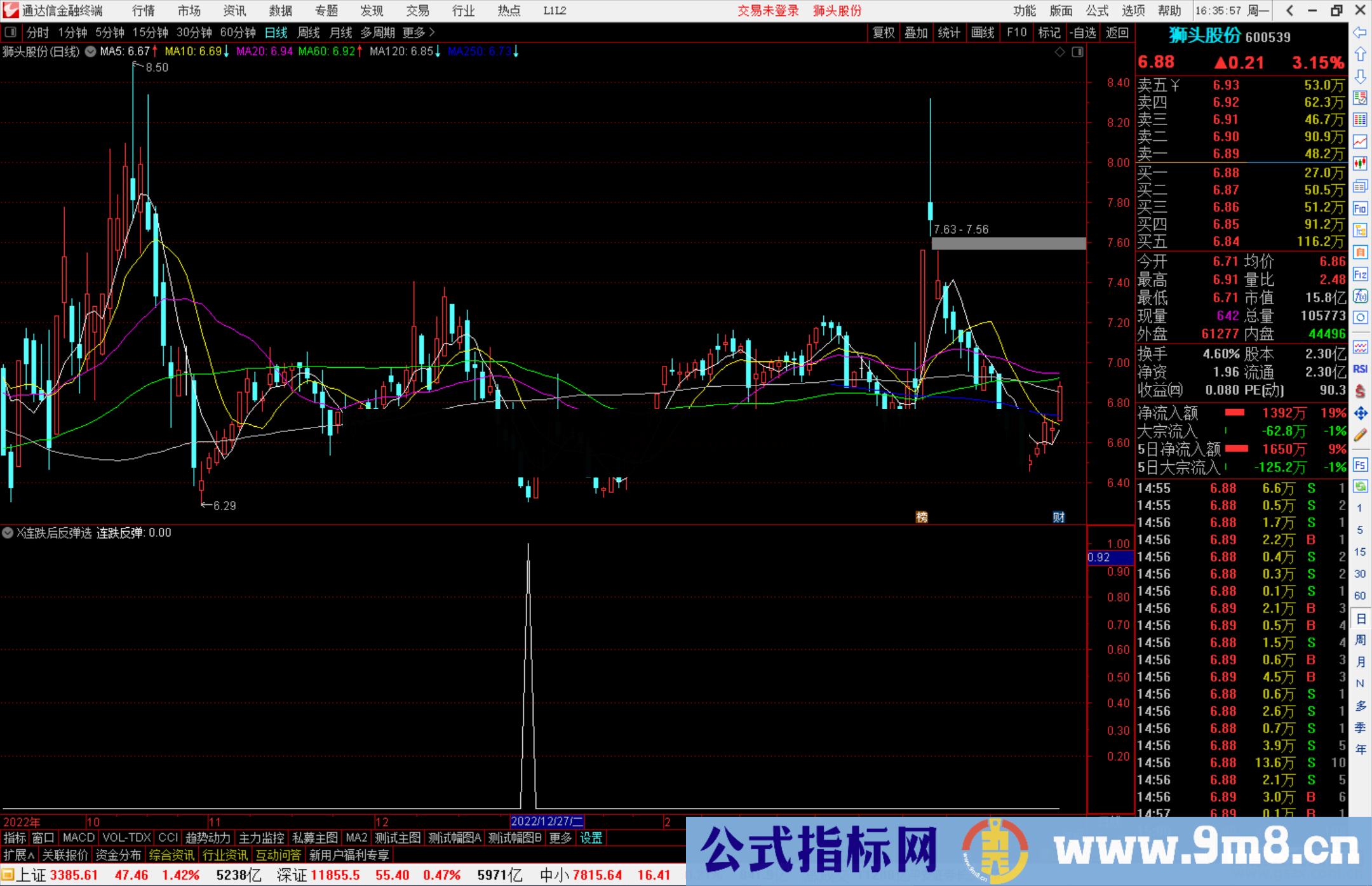Open the -自选 watchlist option

pos(1082,32)
